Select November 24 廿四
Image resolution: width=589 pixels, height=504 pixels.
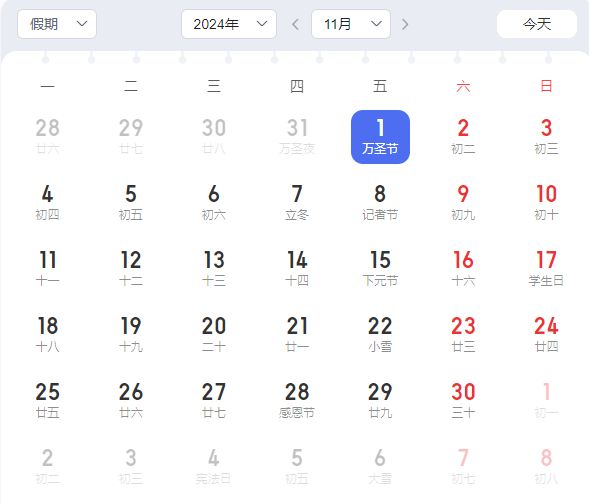click(546, 335)
